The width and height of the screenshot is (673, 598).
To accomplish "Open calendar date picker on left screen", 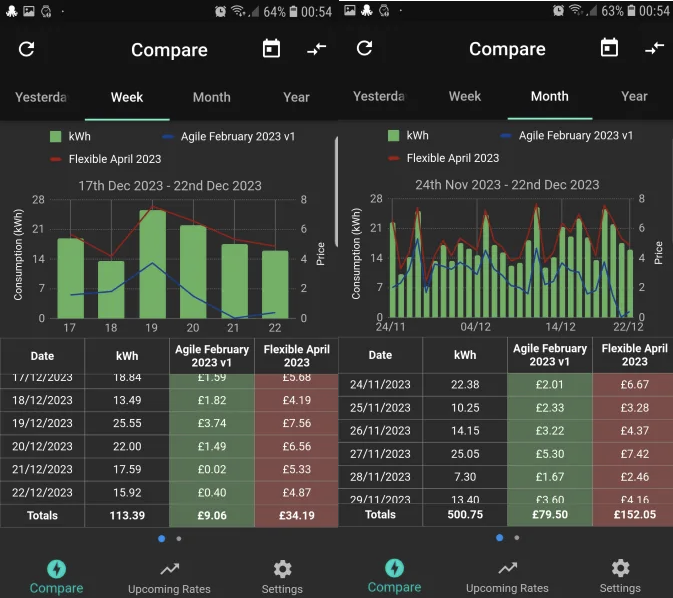I will pyautogui.click(x=271, y=49).
